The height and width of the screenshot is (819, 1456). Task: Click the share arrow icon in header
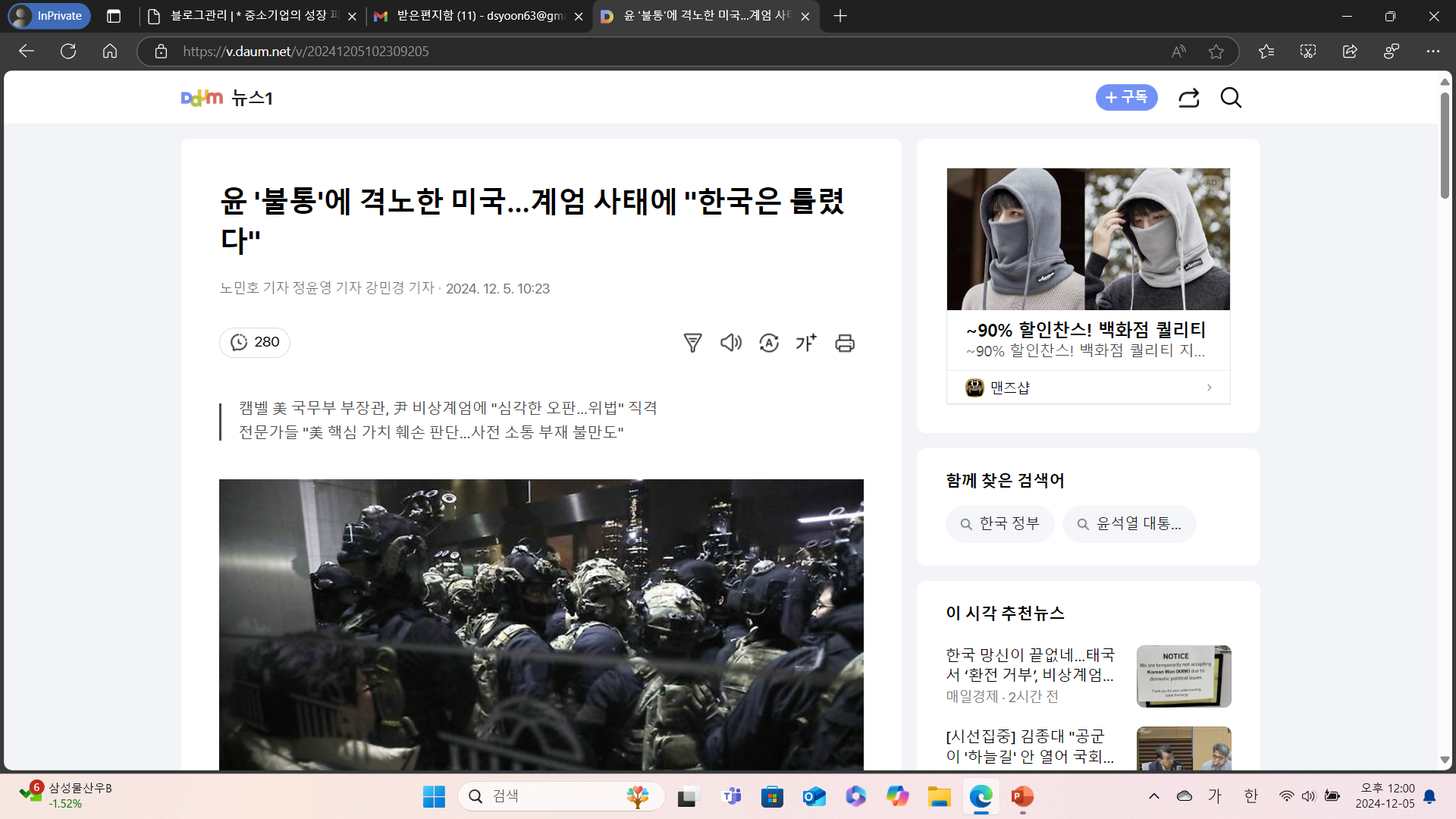tap(1188, 98)
